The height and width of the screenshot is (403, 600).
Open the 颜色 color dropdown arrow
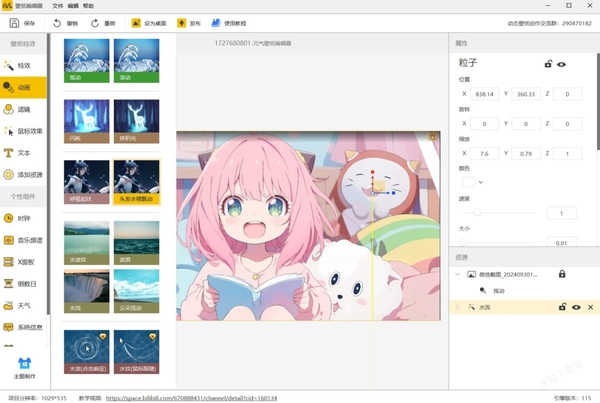point(481,182)
